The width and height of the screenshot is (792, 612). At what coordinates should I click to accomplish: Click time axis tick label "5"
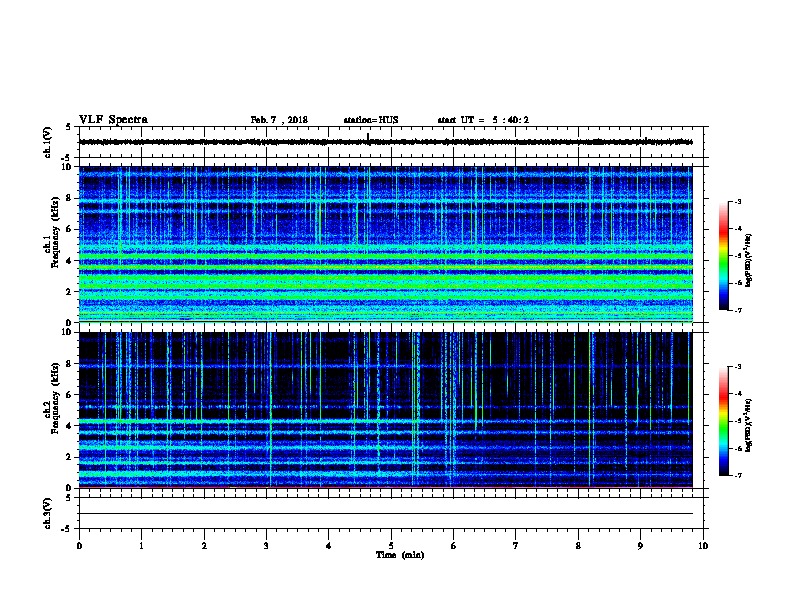tap(391, 546)
